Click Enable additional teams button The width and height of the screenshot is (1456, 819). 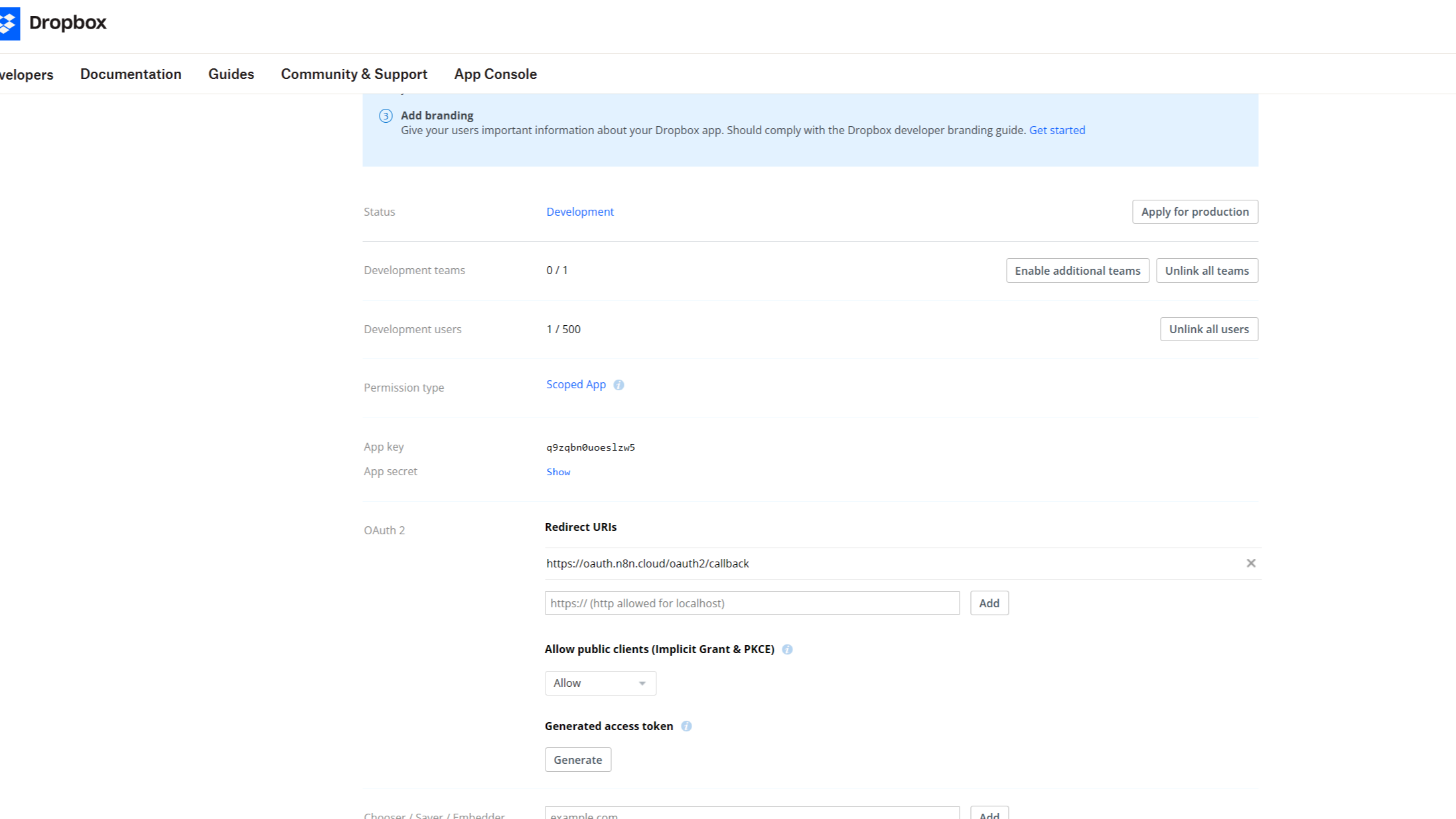point(1077,271)
